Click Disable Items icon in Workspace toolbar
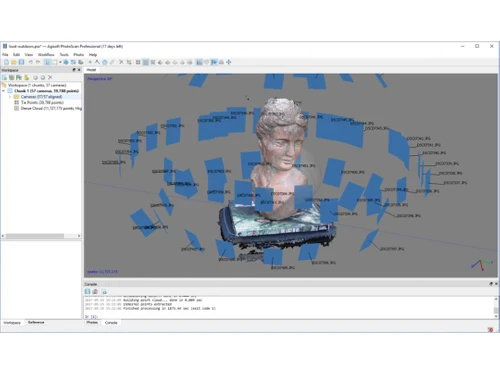Viewport: 500px width, 375px height. click(43, 77)
